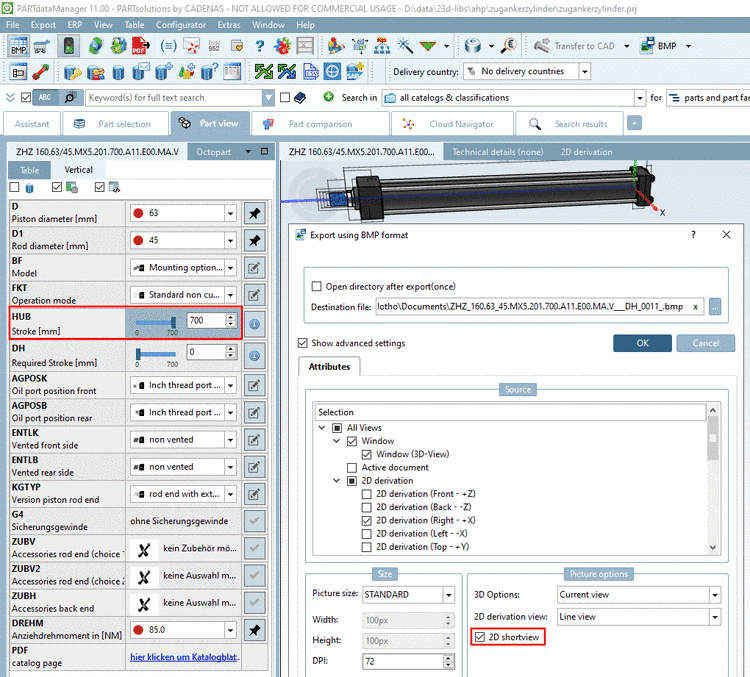Check the Active document checkbox
The height and width of the screenshot is (677, 750).
click(x=352, y=468)
